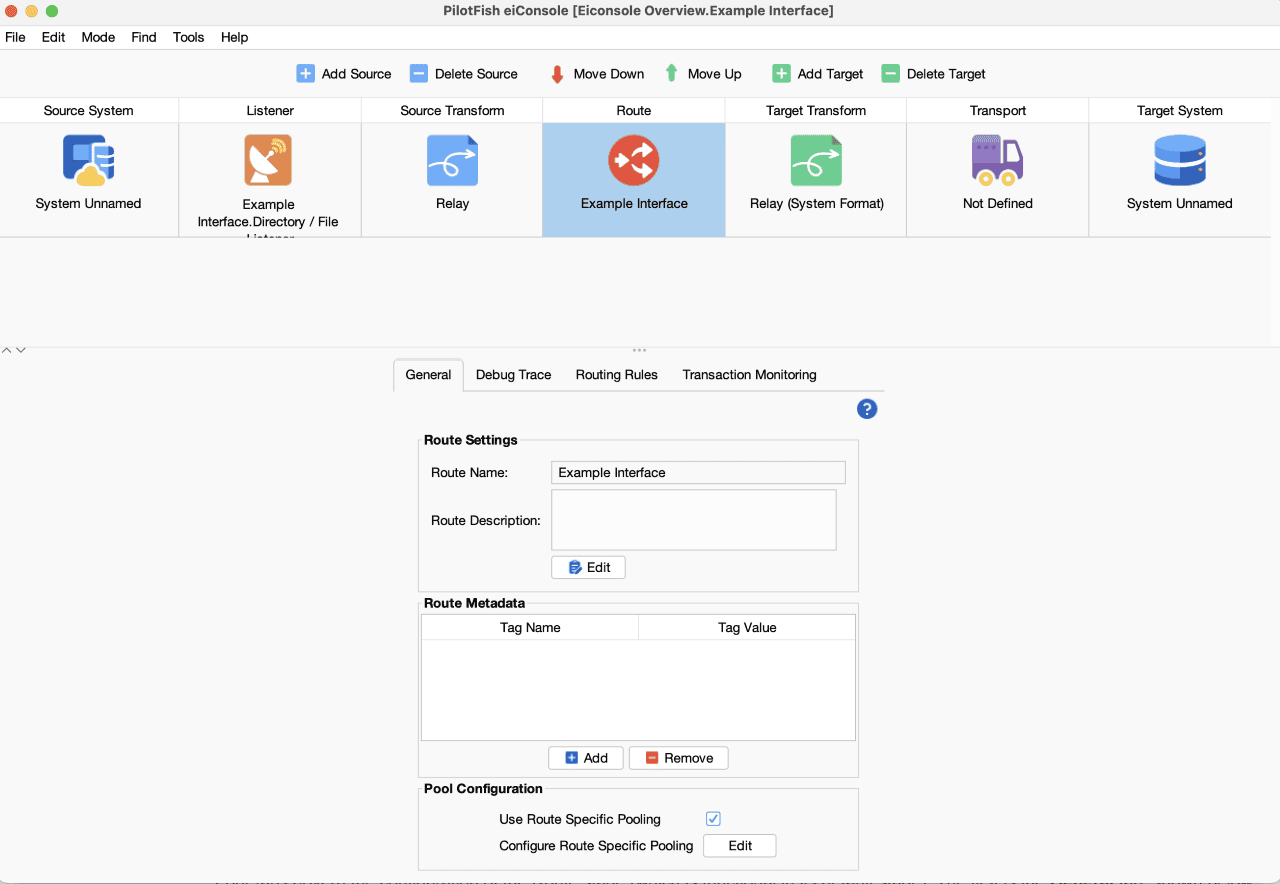Image resolution: width=1280 pixels, height=884 pixels.
Task: Open the Find menu
Action: point(144,37)
